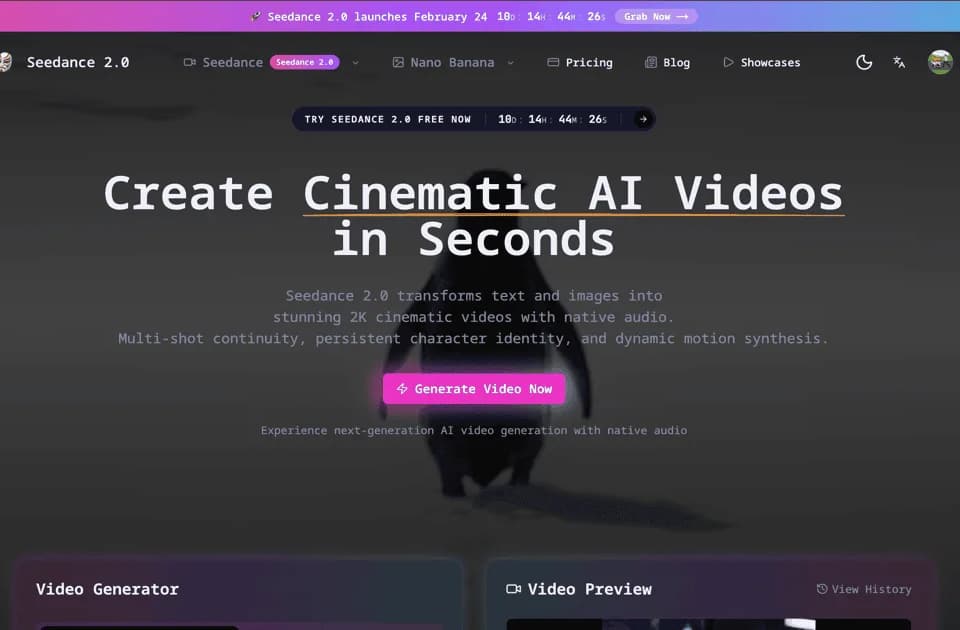
Task: Visit the Showcases page
Action: click(762, 62)
